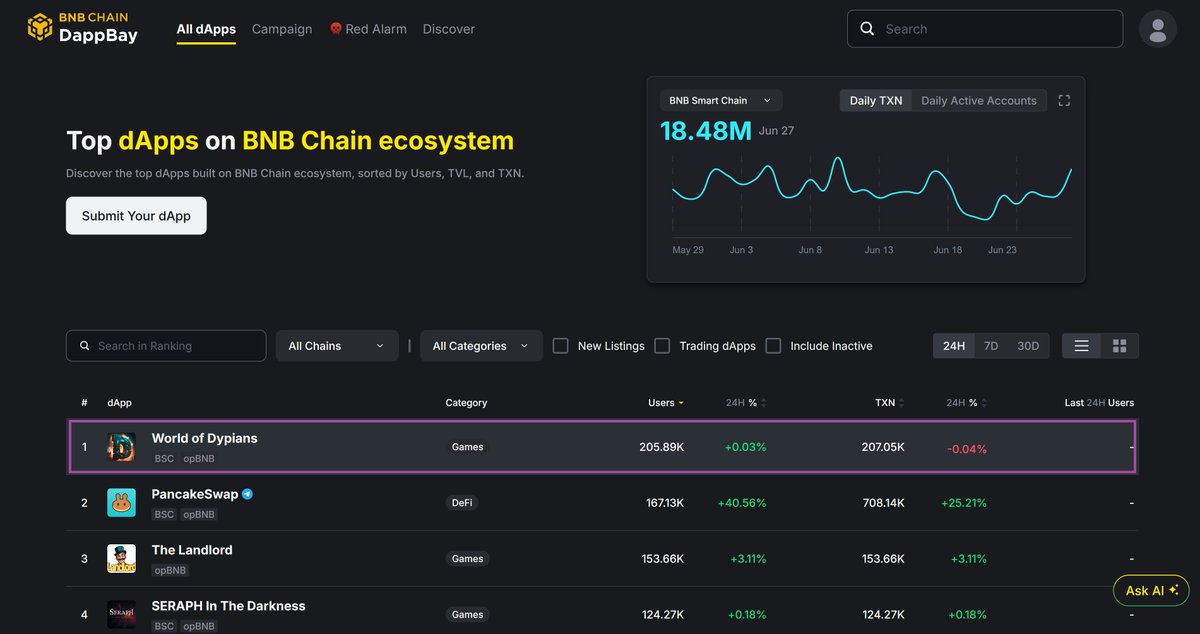Screen dimensions: 1200x634
Task: Open the World of Dypians link
Action: pos(204,438)
